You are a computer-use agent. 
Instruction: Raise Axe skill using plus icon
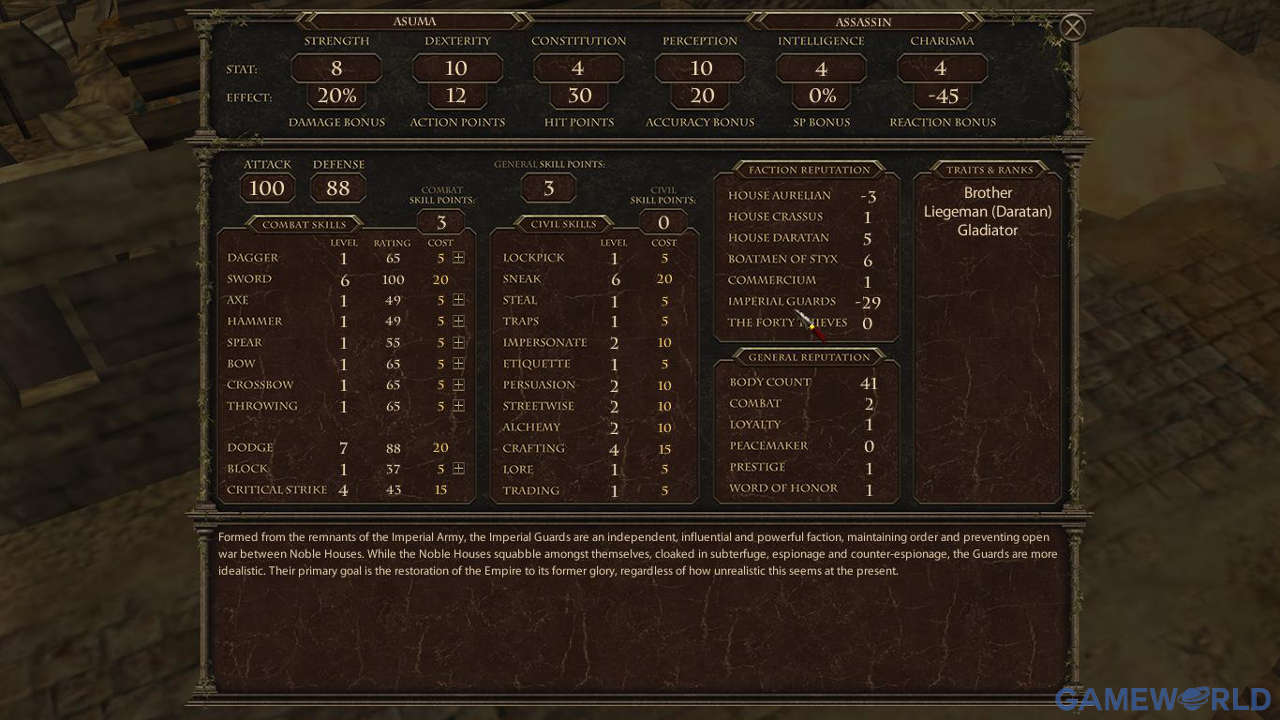point(459,300)
